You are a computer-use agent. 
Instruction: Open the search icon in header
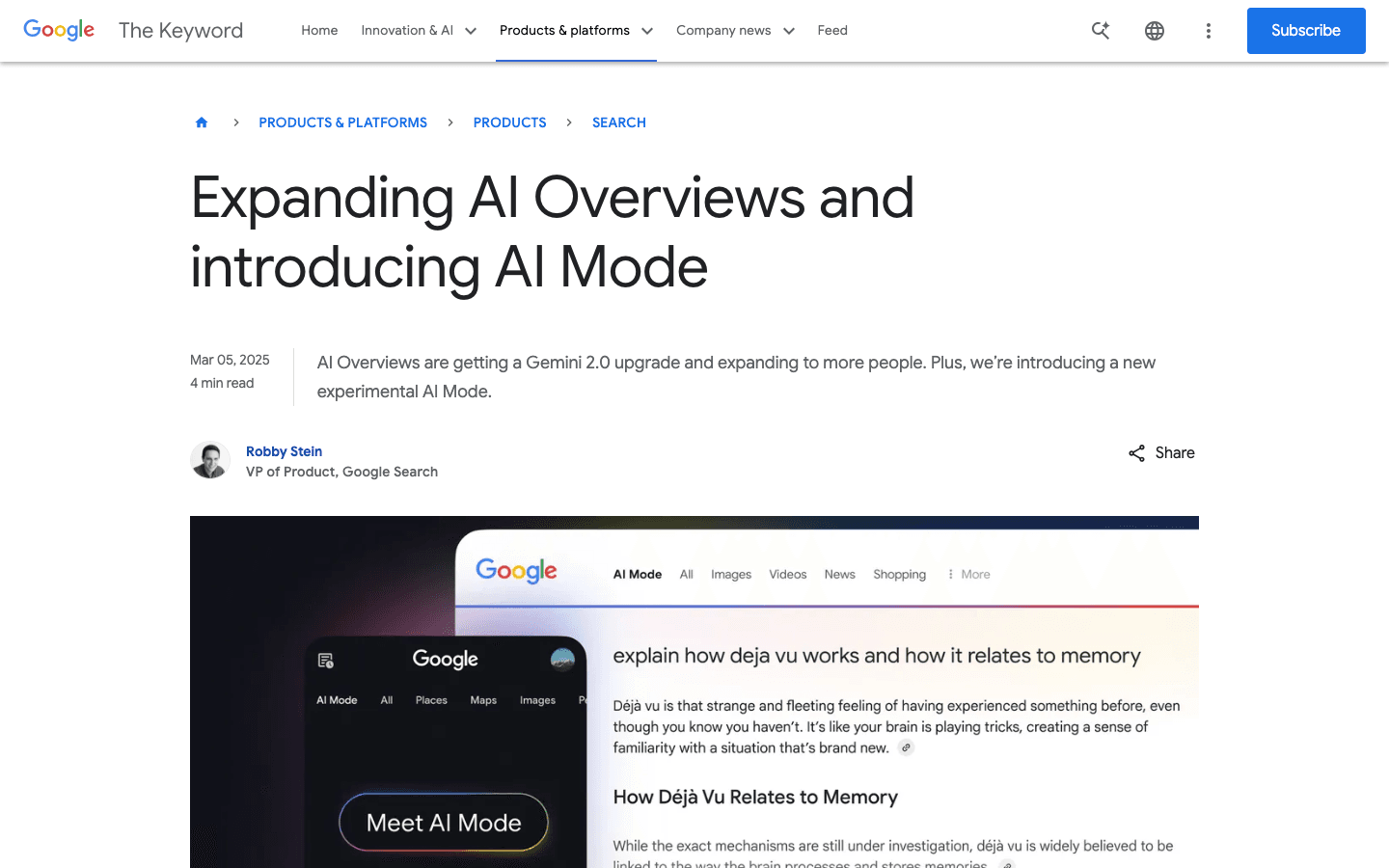[1101, 31]
